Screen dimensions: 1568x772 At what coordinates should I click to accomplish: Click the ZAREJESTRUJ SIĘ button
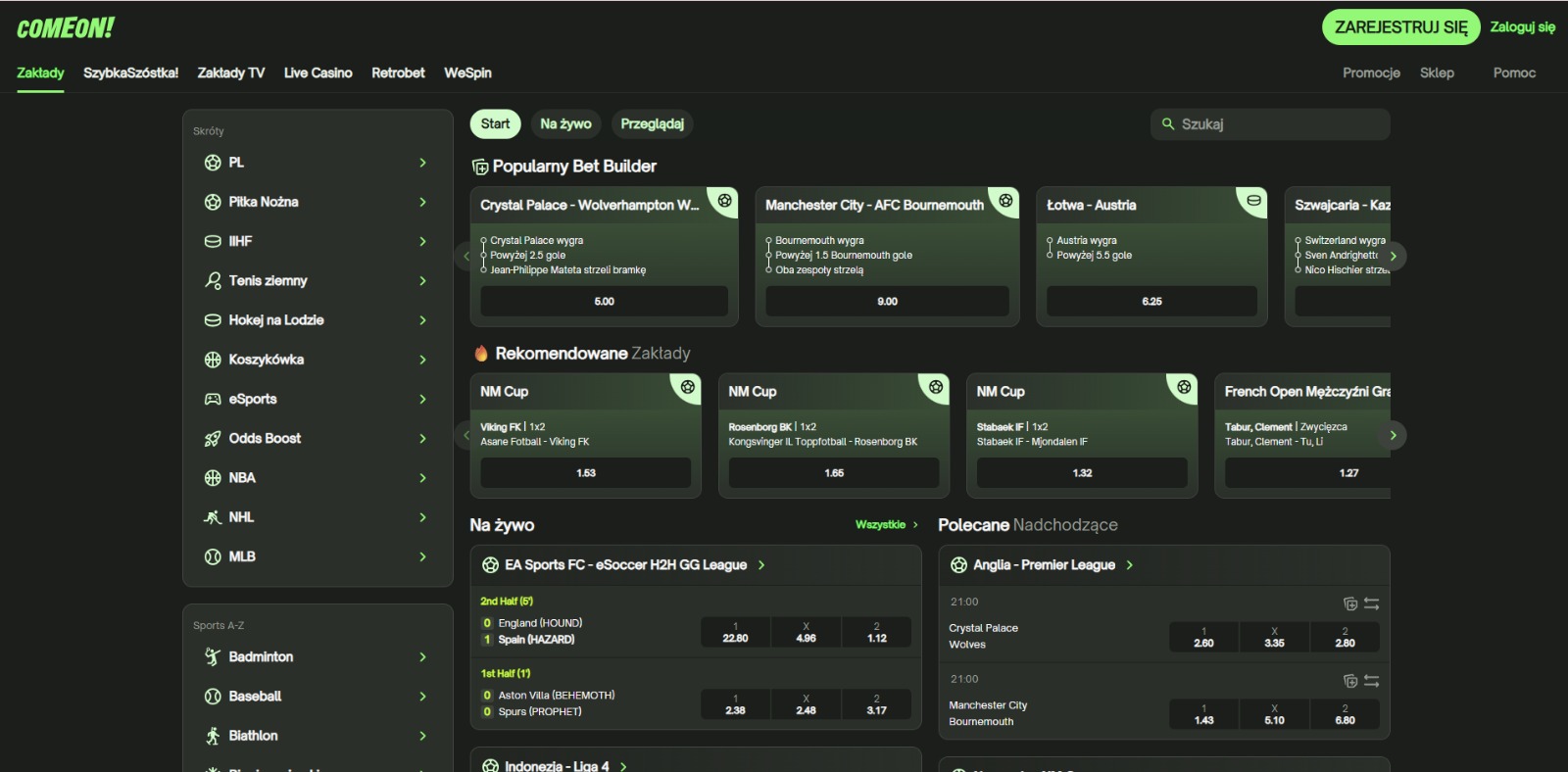pos(1400,27)
